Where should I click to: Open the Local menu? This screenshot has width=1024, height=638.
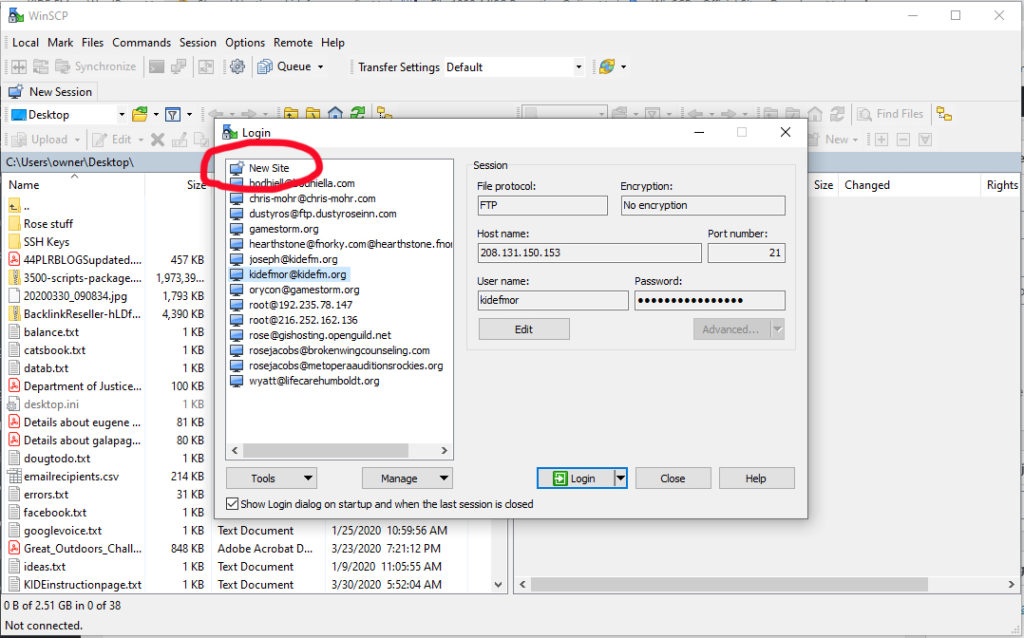[x=25, y=42]
